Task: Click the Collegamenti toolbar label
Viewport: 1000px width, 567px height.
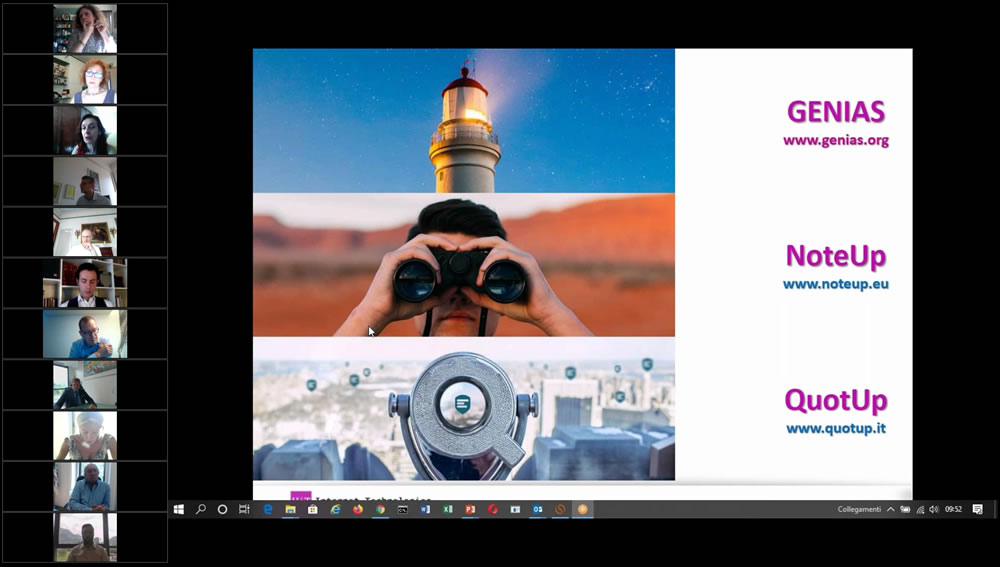Action: pyautogui.click(x=859, y=509)
